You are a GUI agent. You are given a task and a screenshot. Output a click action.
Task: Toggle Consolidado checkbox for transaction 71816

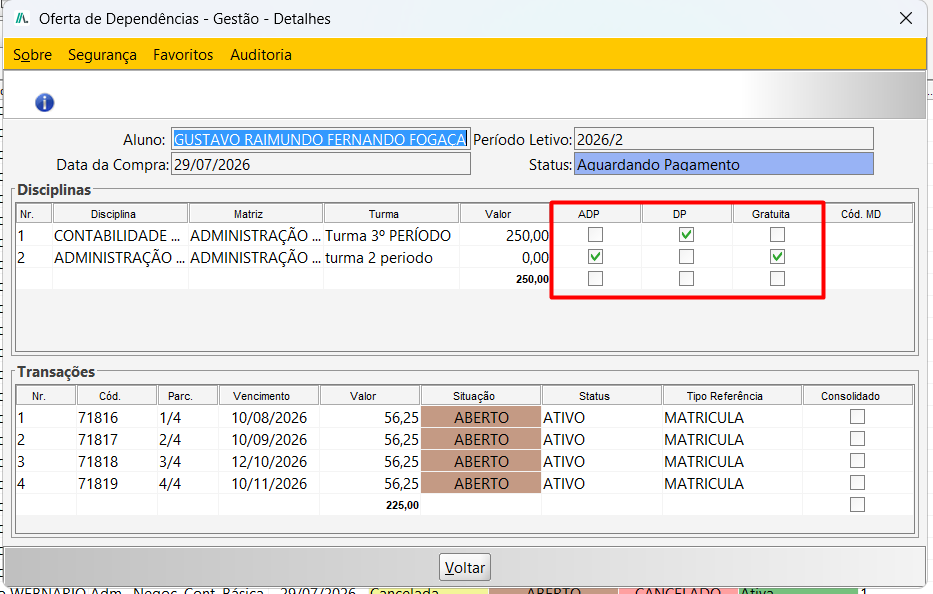click(857, 417)
